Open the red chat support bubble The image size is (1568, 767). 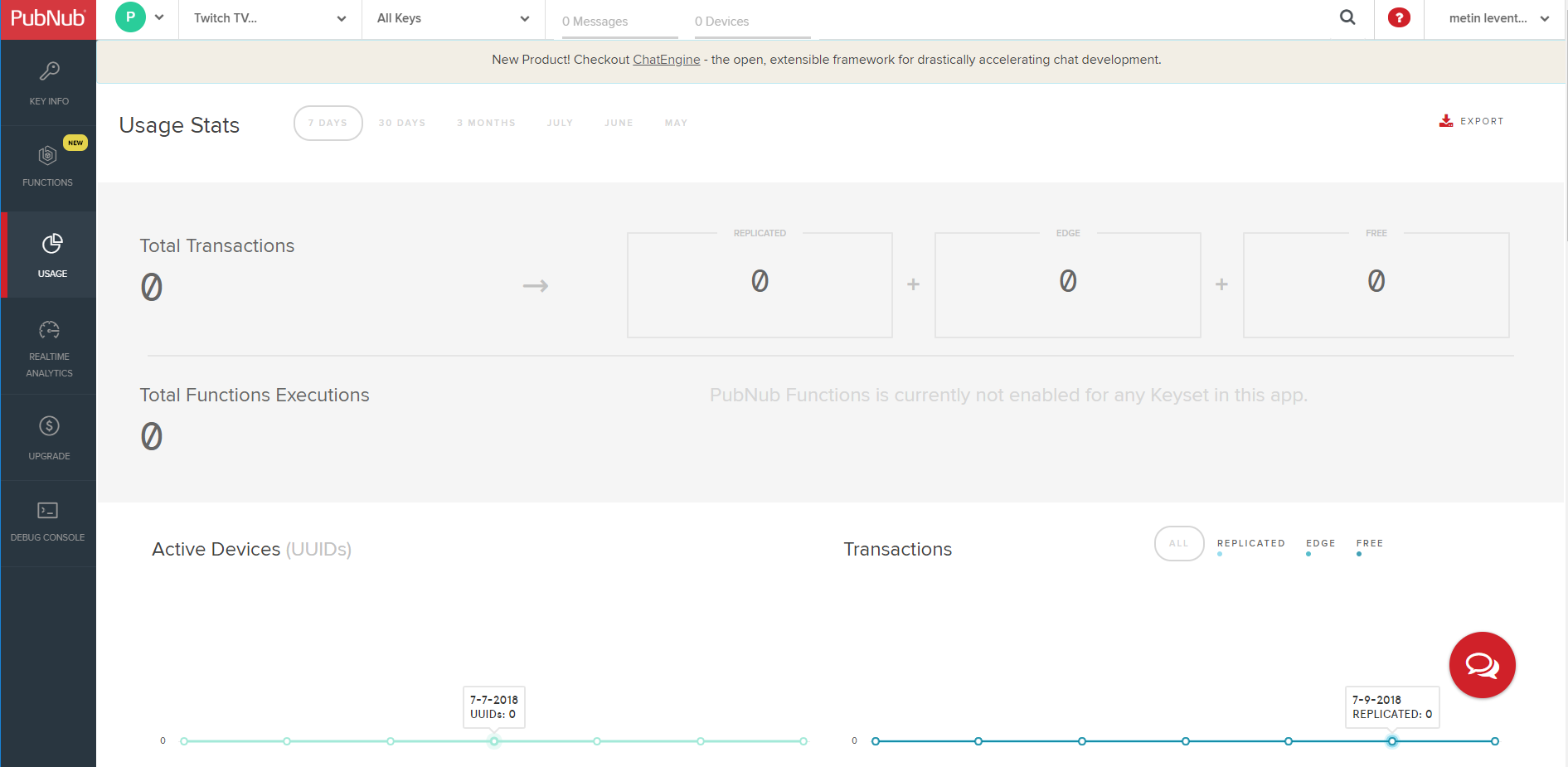[x=1482, y=665]
